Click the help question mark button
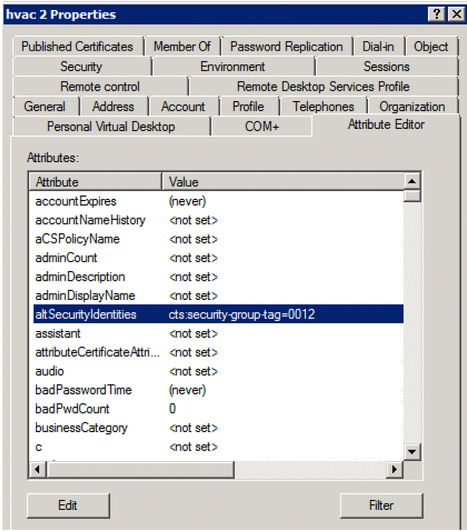 click(436, 14)
